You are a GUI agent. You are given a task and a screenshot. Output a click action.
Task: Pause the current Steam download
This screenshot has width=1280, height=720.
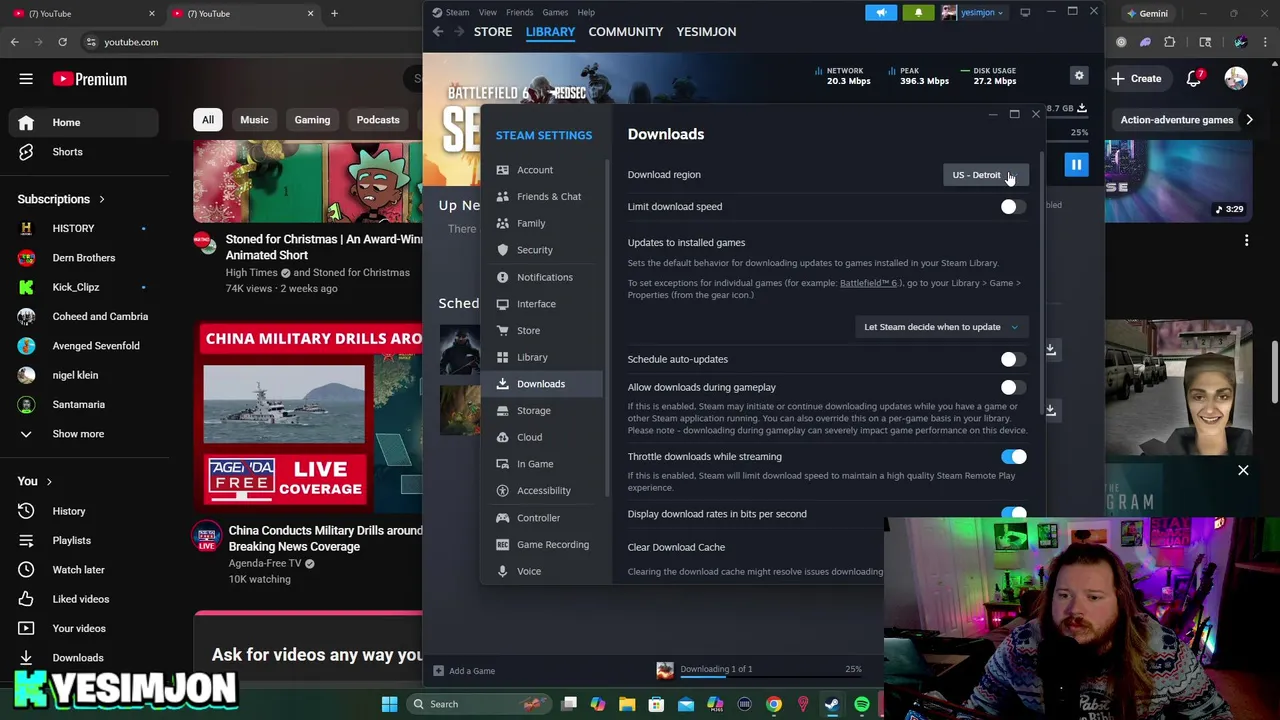1076,164
